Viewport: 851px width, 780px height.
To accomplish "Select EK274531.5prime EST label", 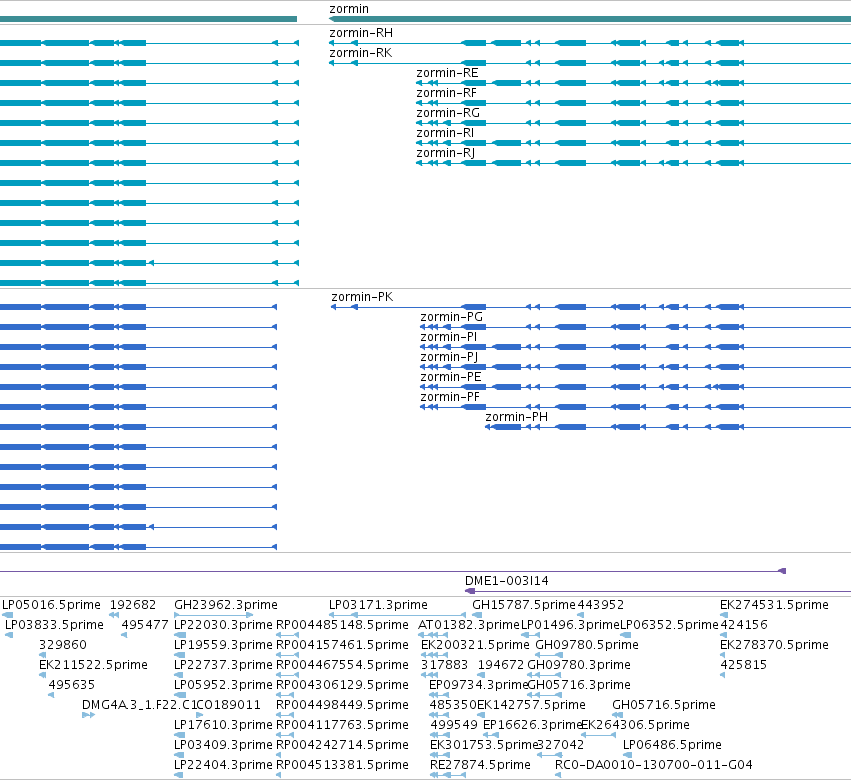I will (x=774, y=605).
